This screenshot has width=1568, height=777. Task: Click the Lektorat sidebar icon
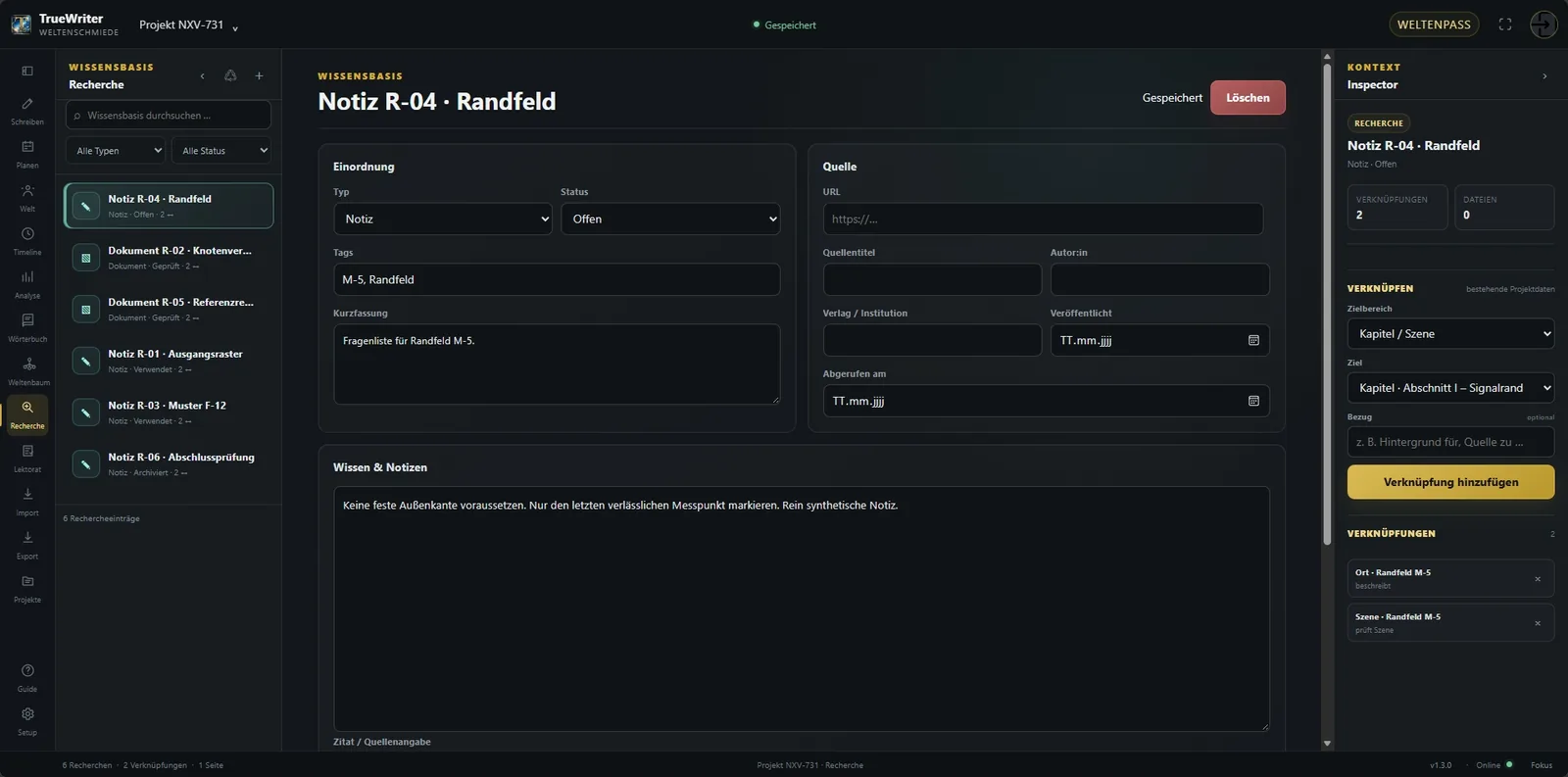click(27, 459)
